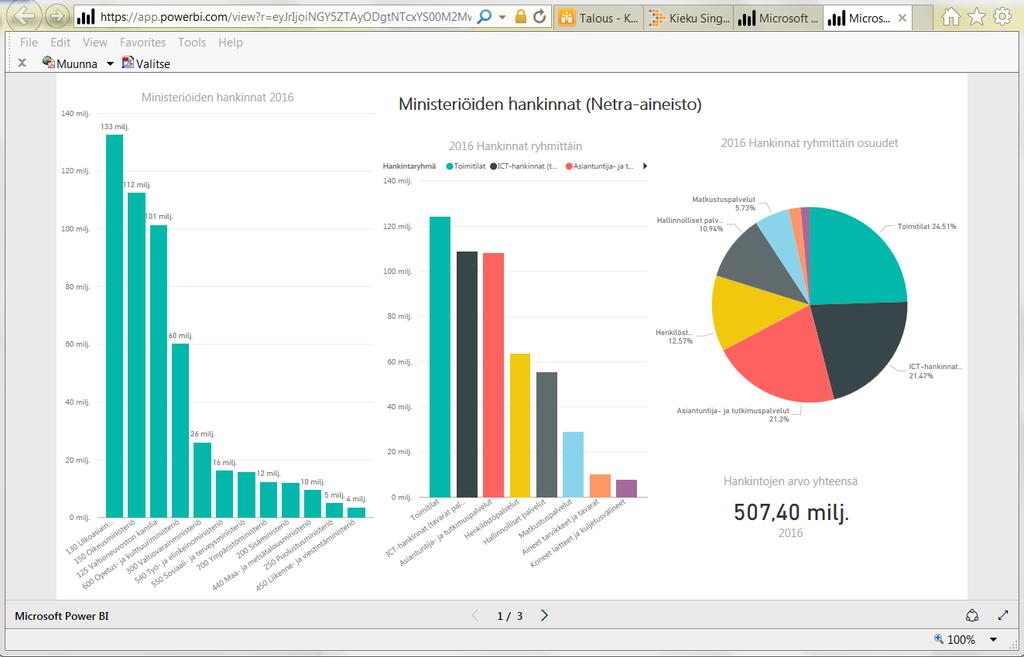Switch to the Talous - K... tab

tap(599, 18)
